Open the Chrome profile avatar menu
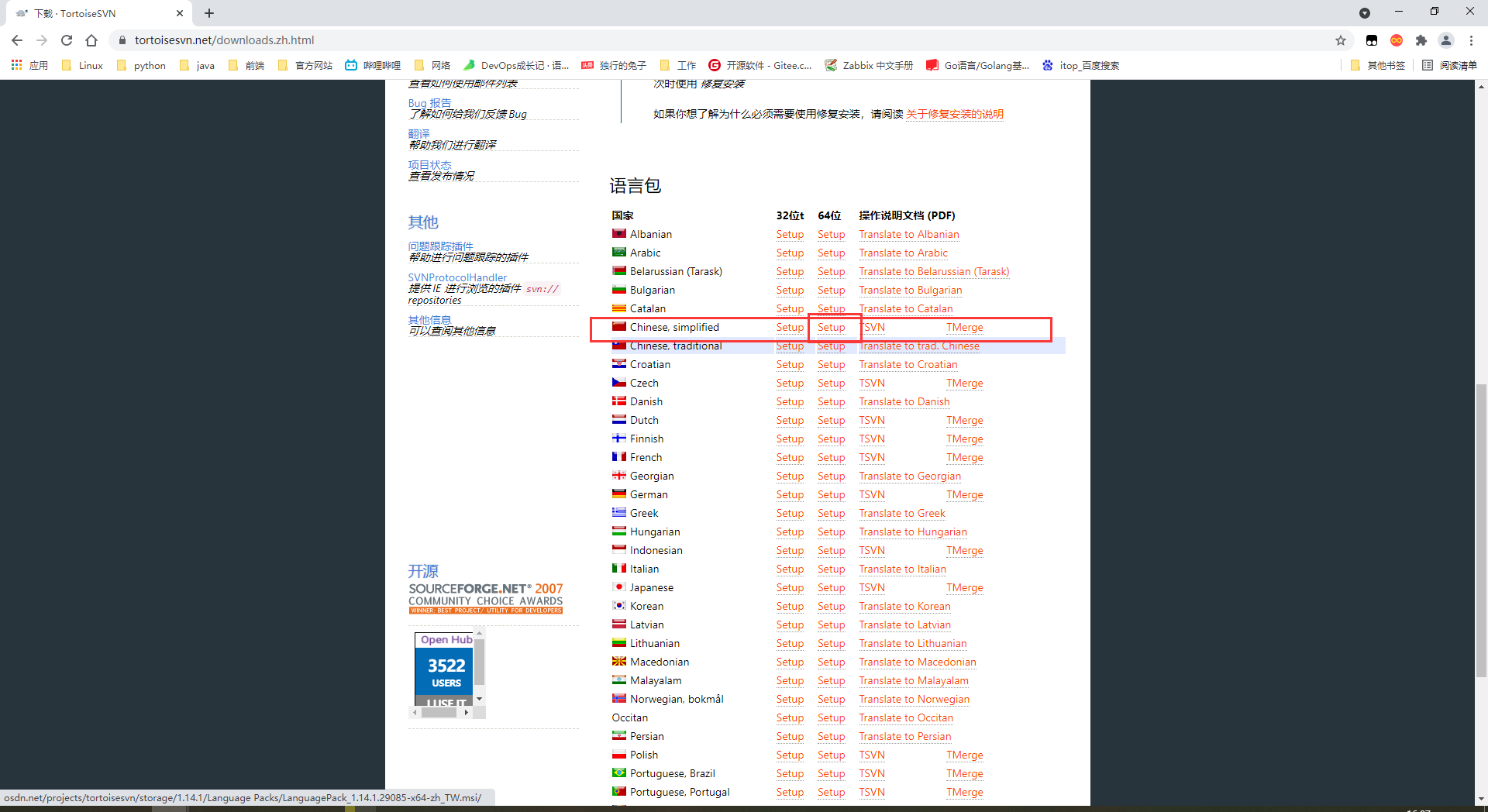The height and width of the screenshot is (812, 1488). point(1446,40)
